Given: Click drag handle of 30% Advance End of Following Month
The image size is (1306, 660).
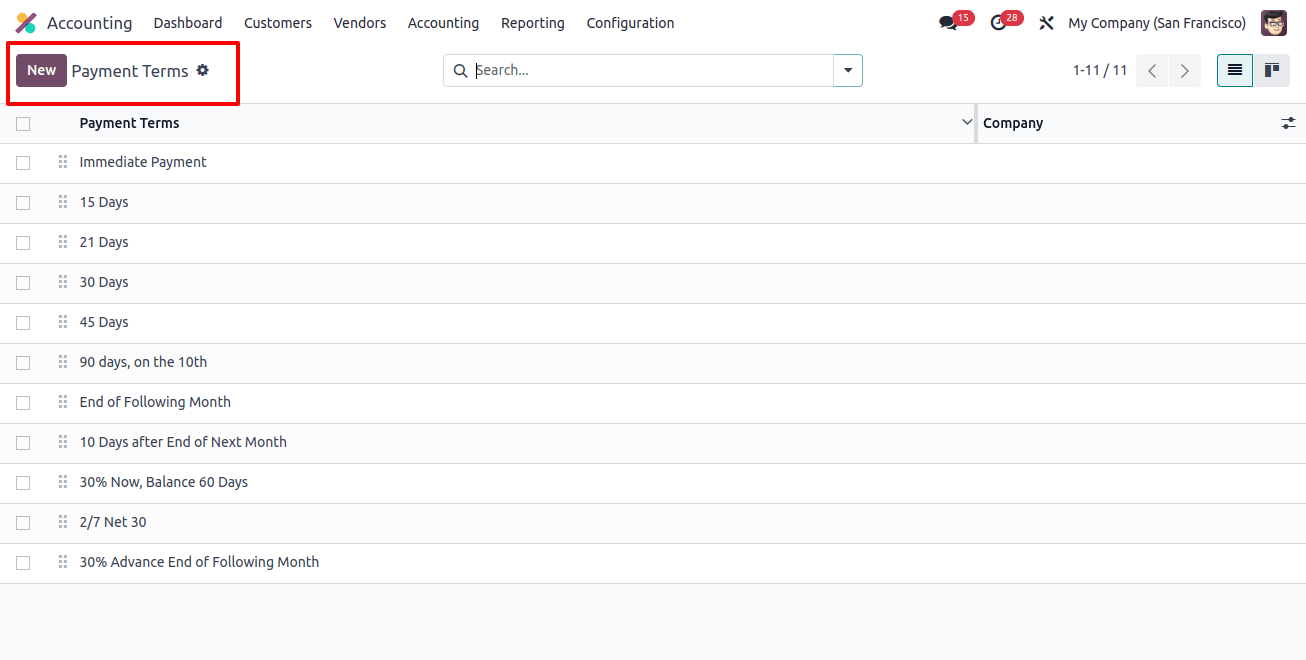Looking at the screenshot, I should click(63, 562).
